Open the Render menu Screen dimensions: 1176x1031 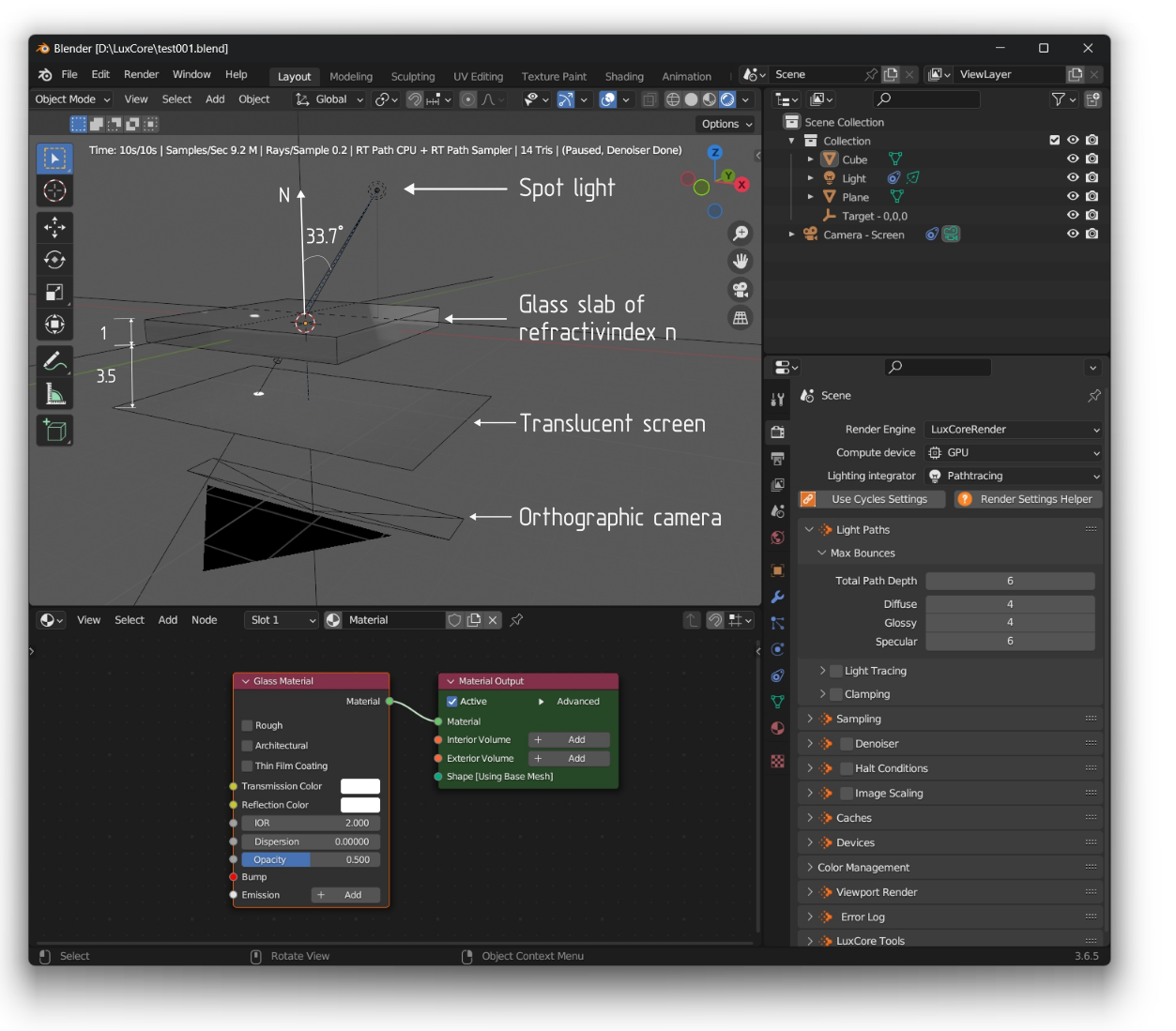tap(141, 75)
